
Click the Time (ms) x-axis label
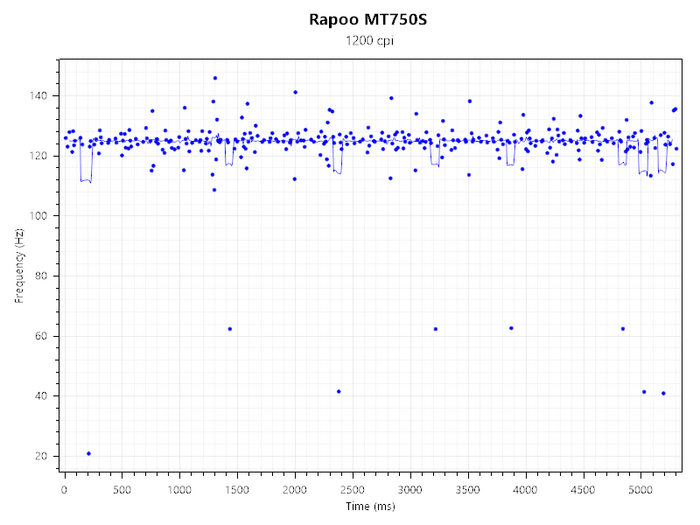[372, 507]
